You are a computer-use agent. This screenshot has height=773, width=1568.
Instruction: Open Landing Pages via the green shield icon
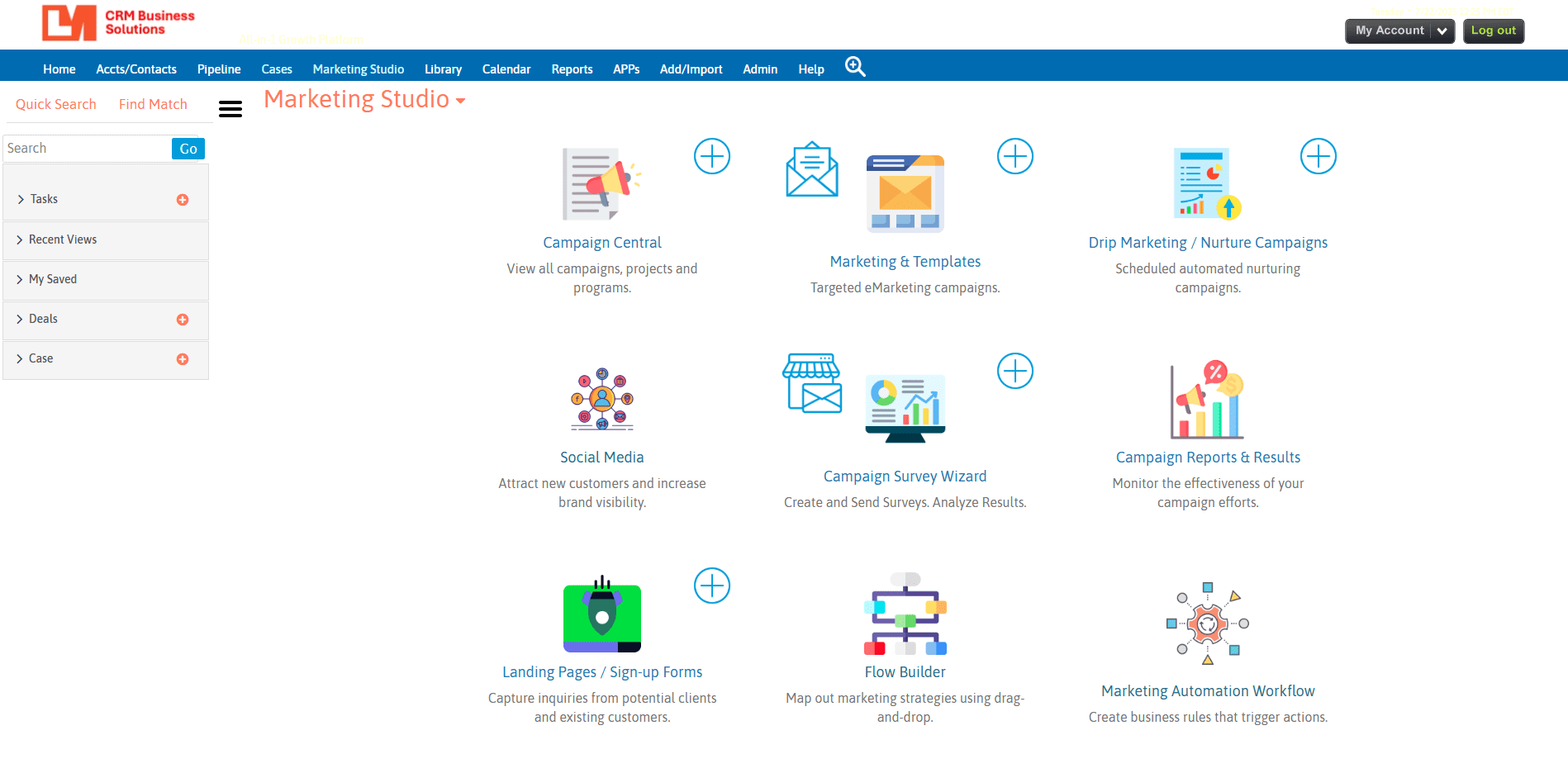[x=601, y=614]
